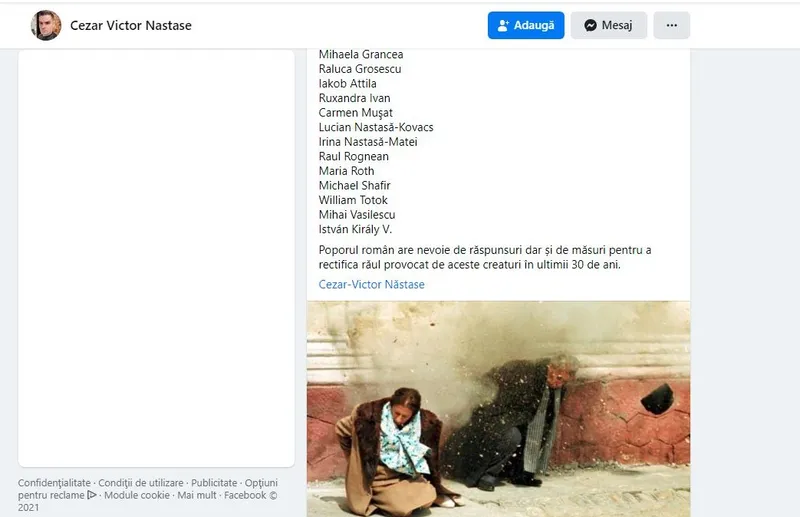Open Condiții de utilizare link
The width and height of the screenshot is (800, 517).
pyautogui.click(x=141, y=482)
